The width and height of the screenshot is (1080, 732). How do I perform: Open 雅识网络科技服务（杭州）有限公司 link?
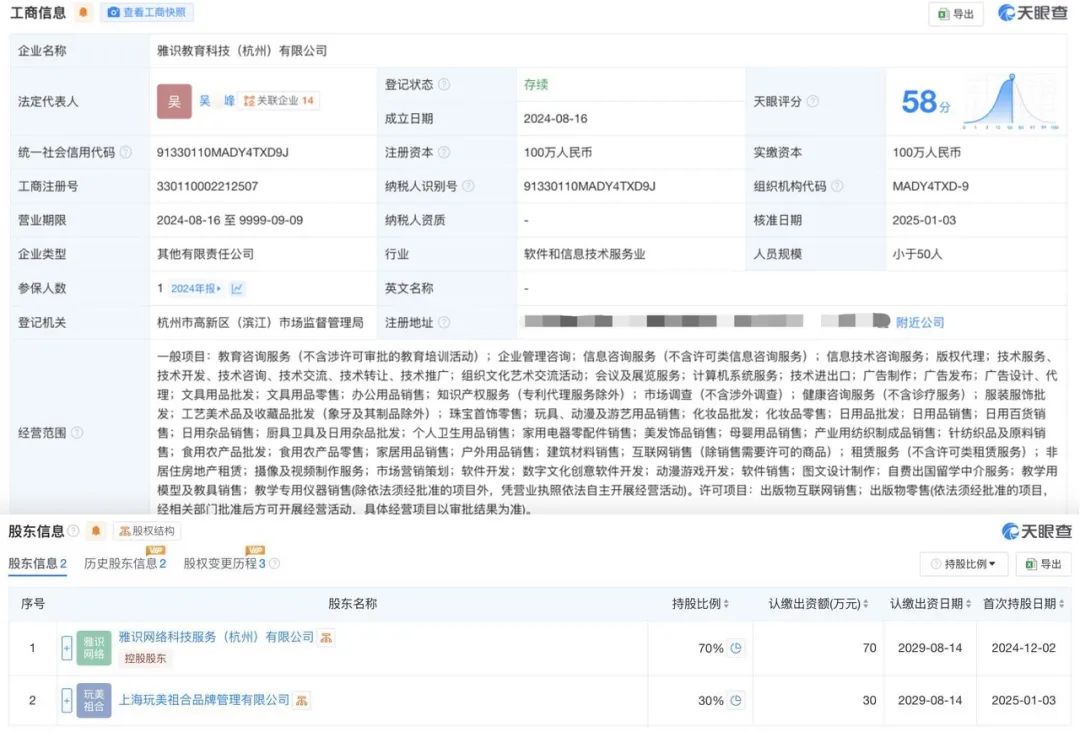pos(216,637)
